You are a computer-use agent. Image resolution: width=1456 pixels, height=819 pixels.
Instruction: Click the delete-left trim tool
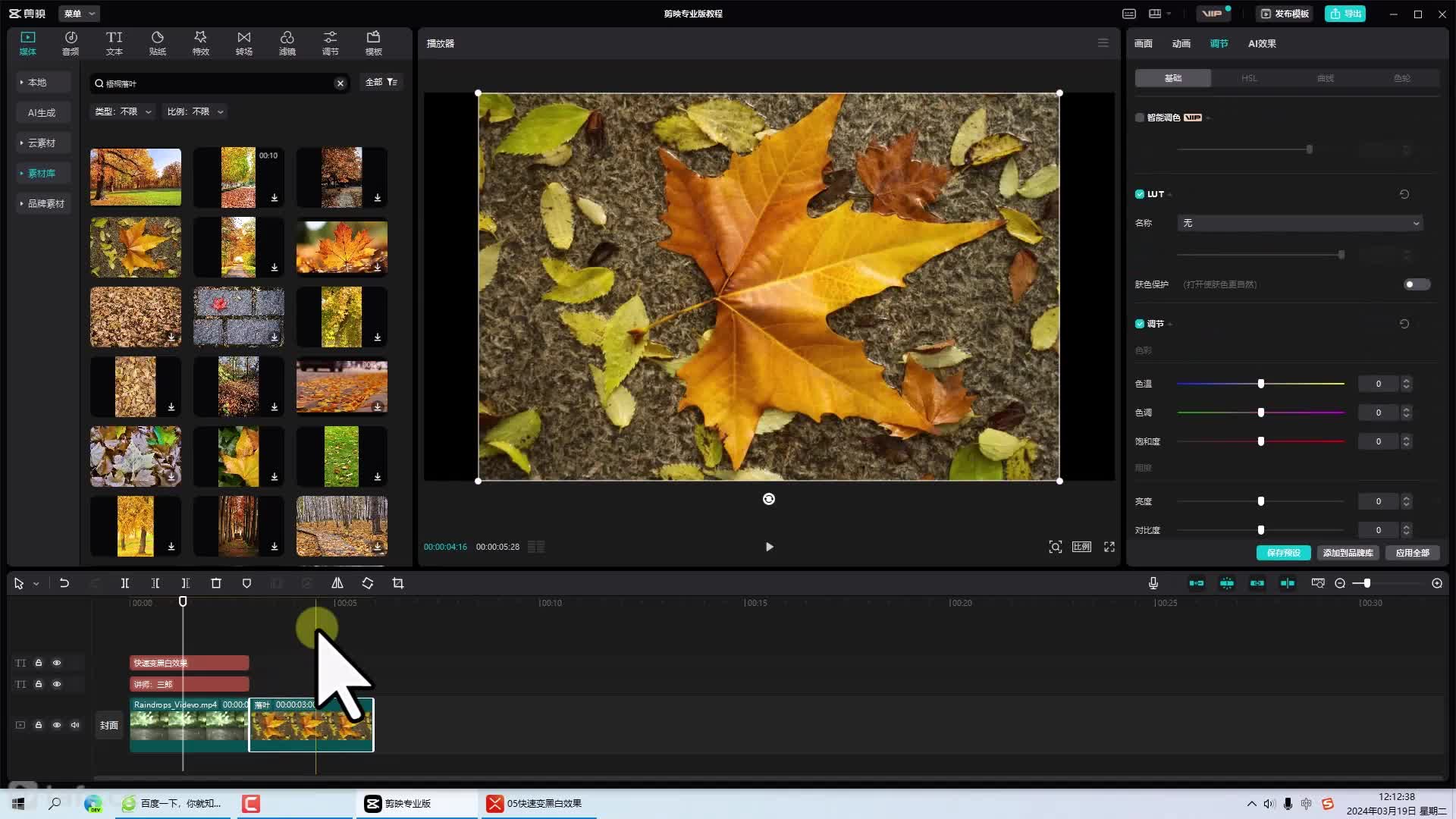click(155, 583)
